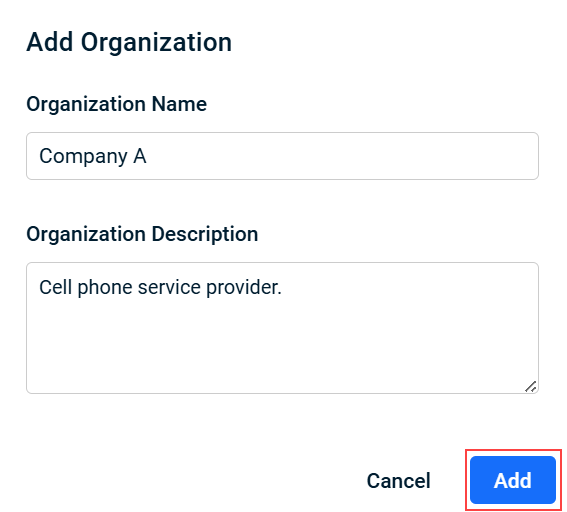This screenshot has width=567, height=512.
Task: Click the word 'phone' in the description
Action: coord(105,288)
